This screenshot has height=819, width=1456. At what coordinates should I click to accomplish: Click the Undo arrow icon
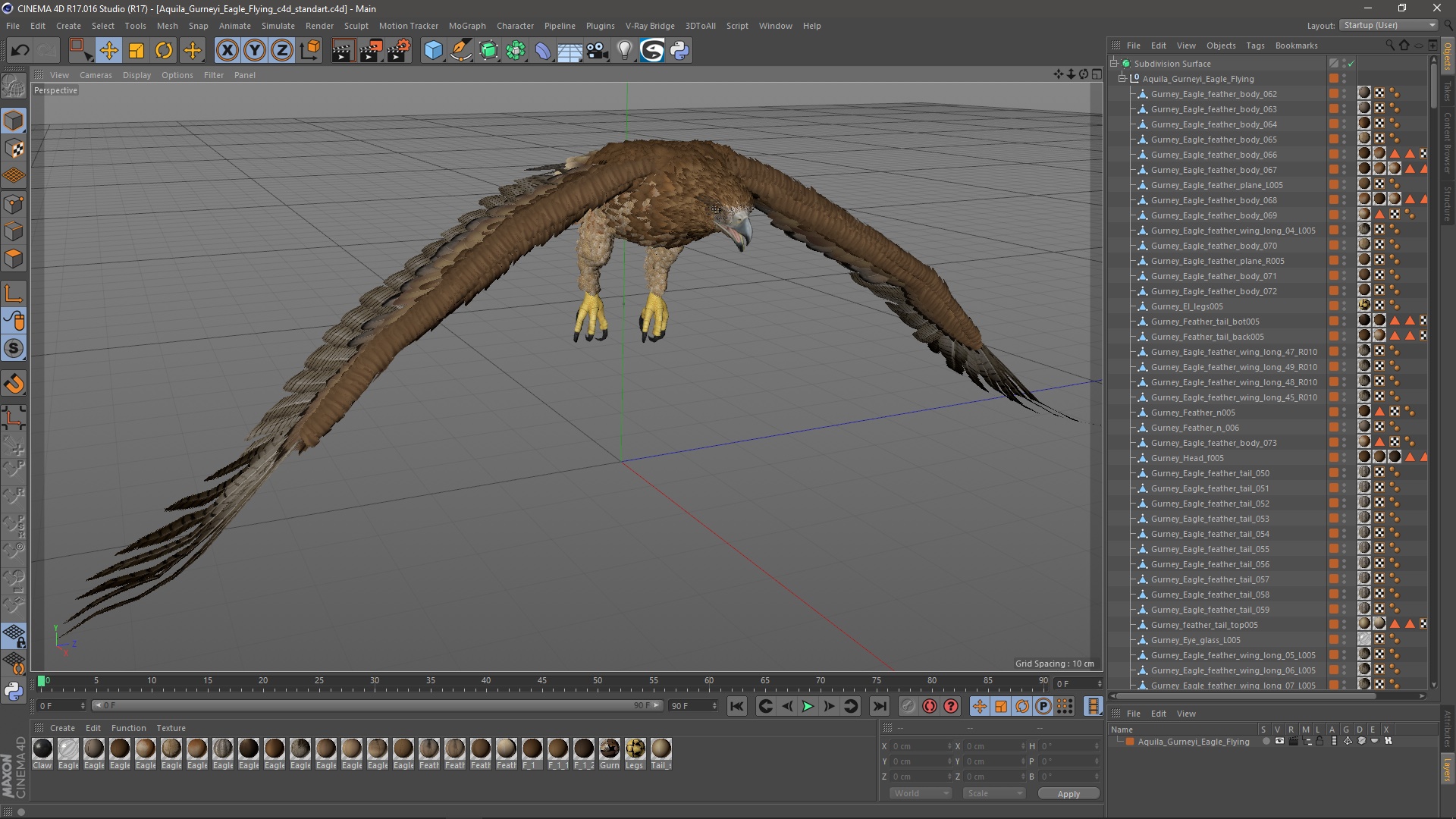20,51
